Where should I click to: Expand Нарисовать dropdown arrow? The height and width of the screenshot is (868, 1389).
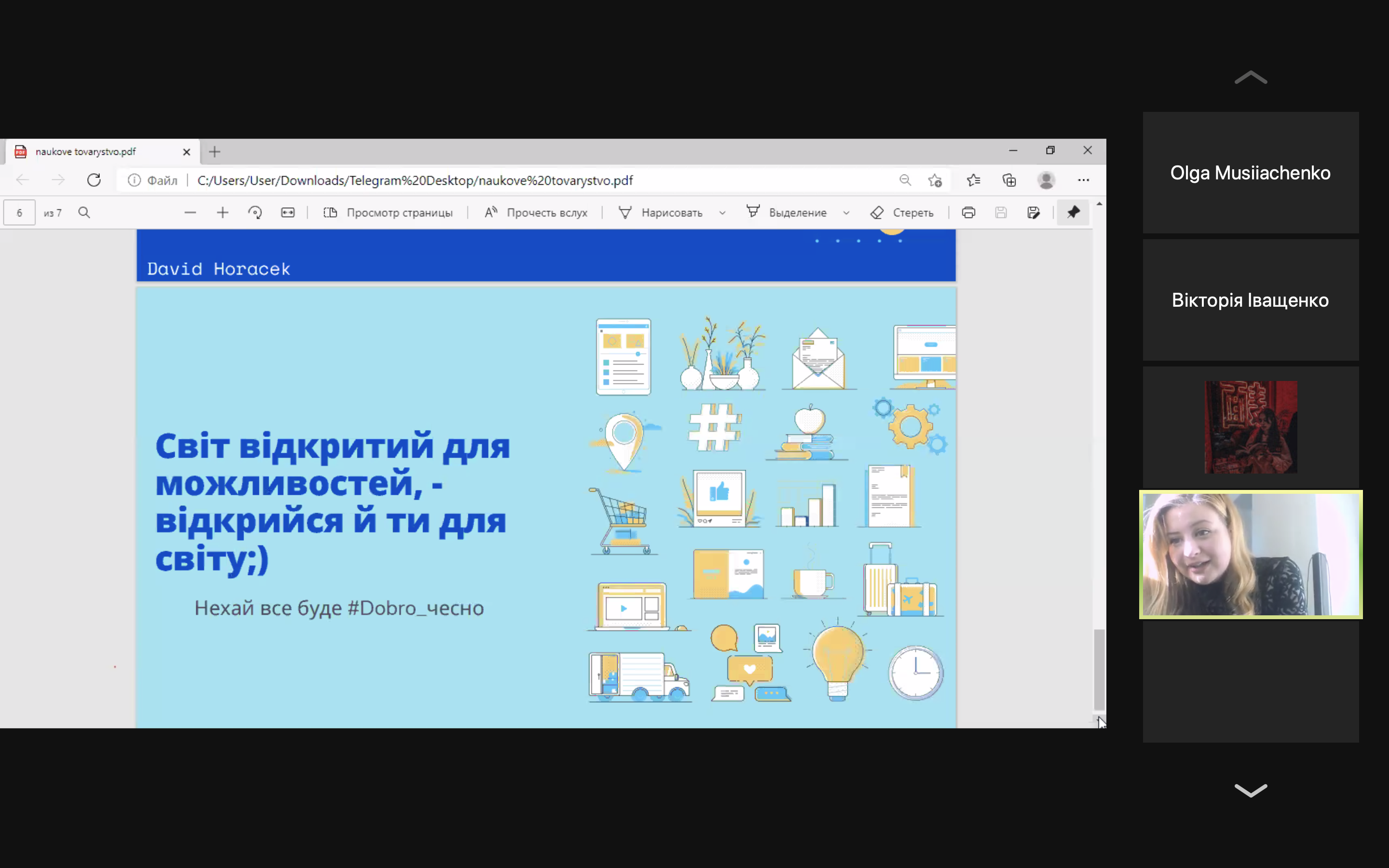722,213
